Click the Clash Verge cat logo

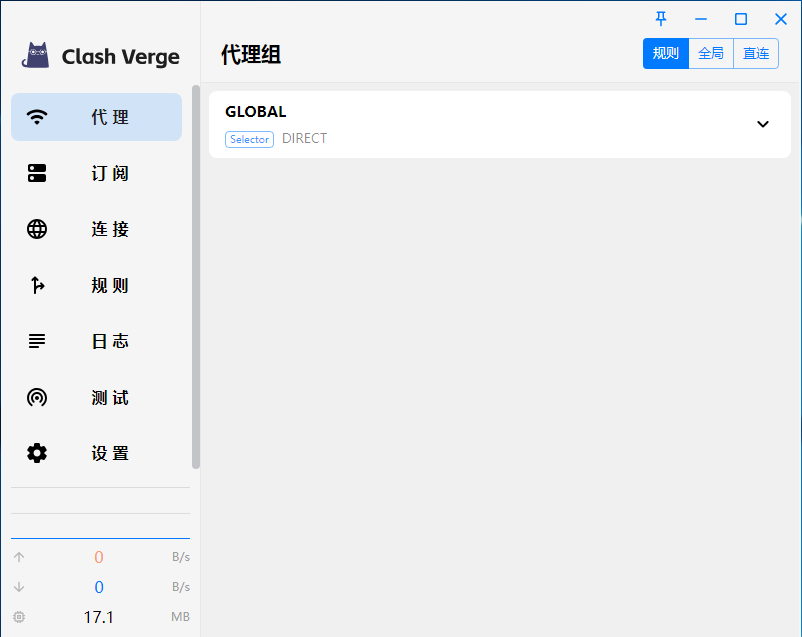tap(36, 56)
